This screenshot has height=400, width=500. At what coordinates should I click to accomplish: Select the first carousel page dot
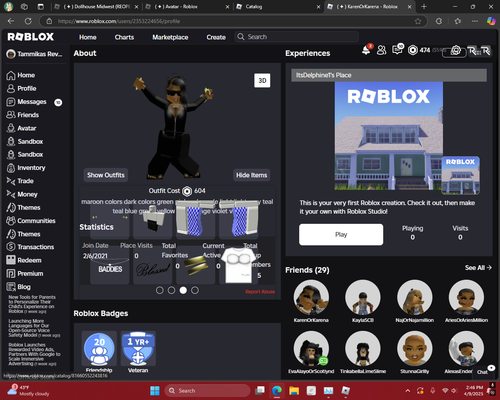pyautogui.click(x=160, y=290)
